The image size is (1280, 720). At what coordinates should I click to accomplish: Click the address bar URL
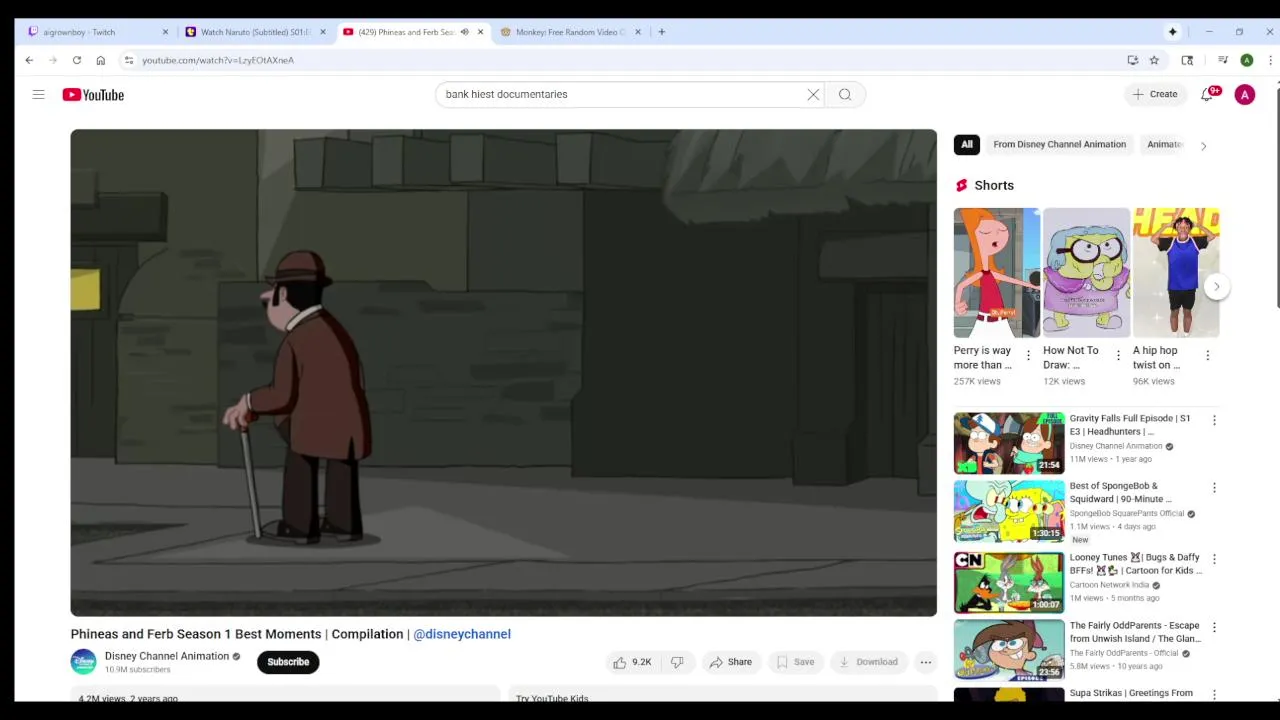pyautogui.click(x=218, y=60)
